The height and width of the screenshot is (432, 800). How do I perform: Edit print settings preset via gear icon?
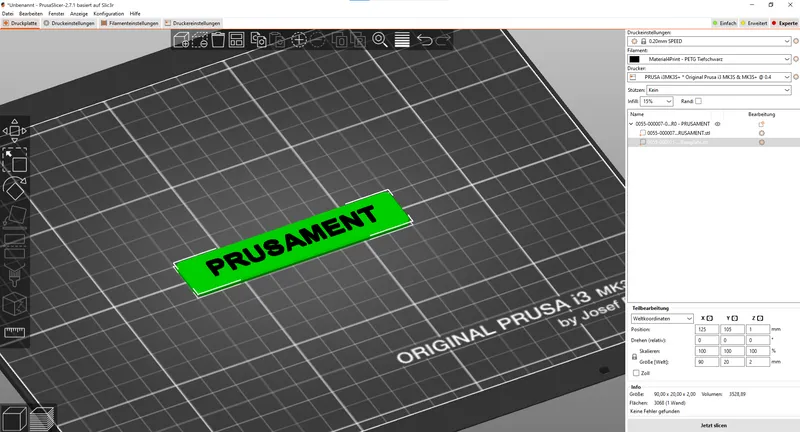(x=795, y=41)
